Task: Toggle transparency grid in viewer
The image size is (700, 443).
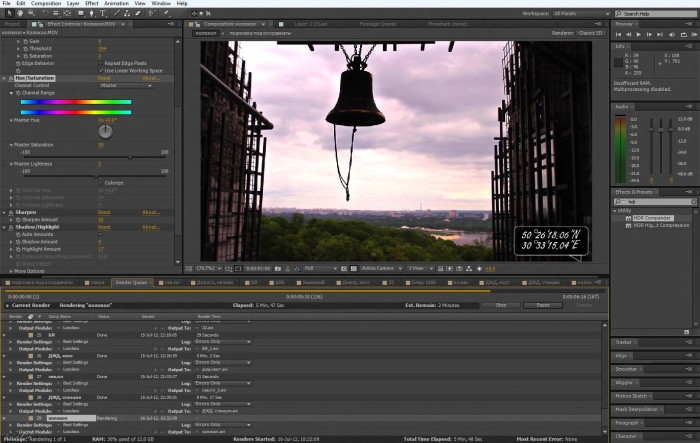Action: [354, 269]
